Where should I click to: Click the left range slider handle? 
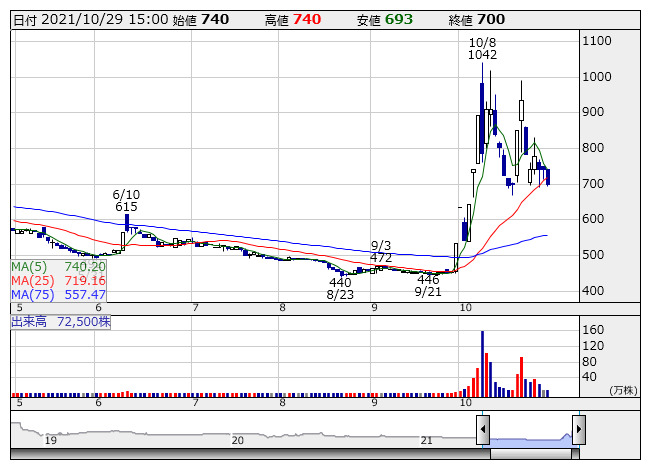click(x=483, y=430)
